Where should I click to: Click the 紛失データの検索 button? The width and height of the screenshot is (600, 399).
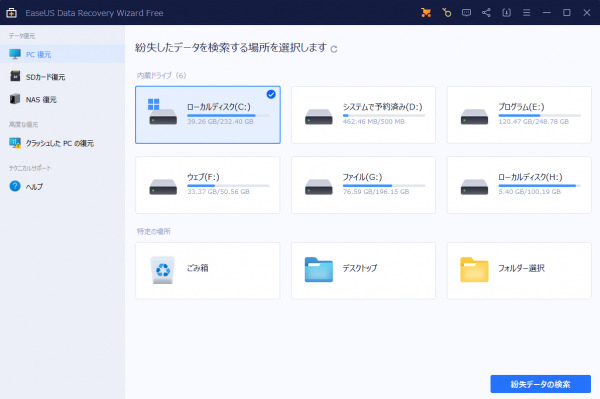tap(540, 384)
